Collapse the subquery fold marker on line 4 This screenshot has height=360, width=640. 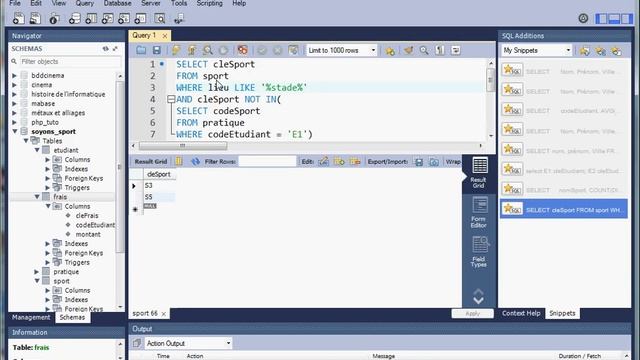point(171,99)
